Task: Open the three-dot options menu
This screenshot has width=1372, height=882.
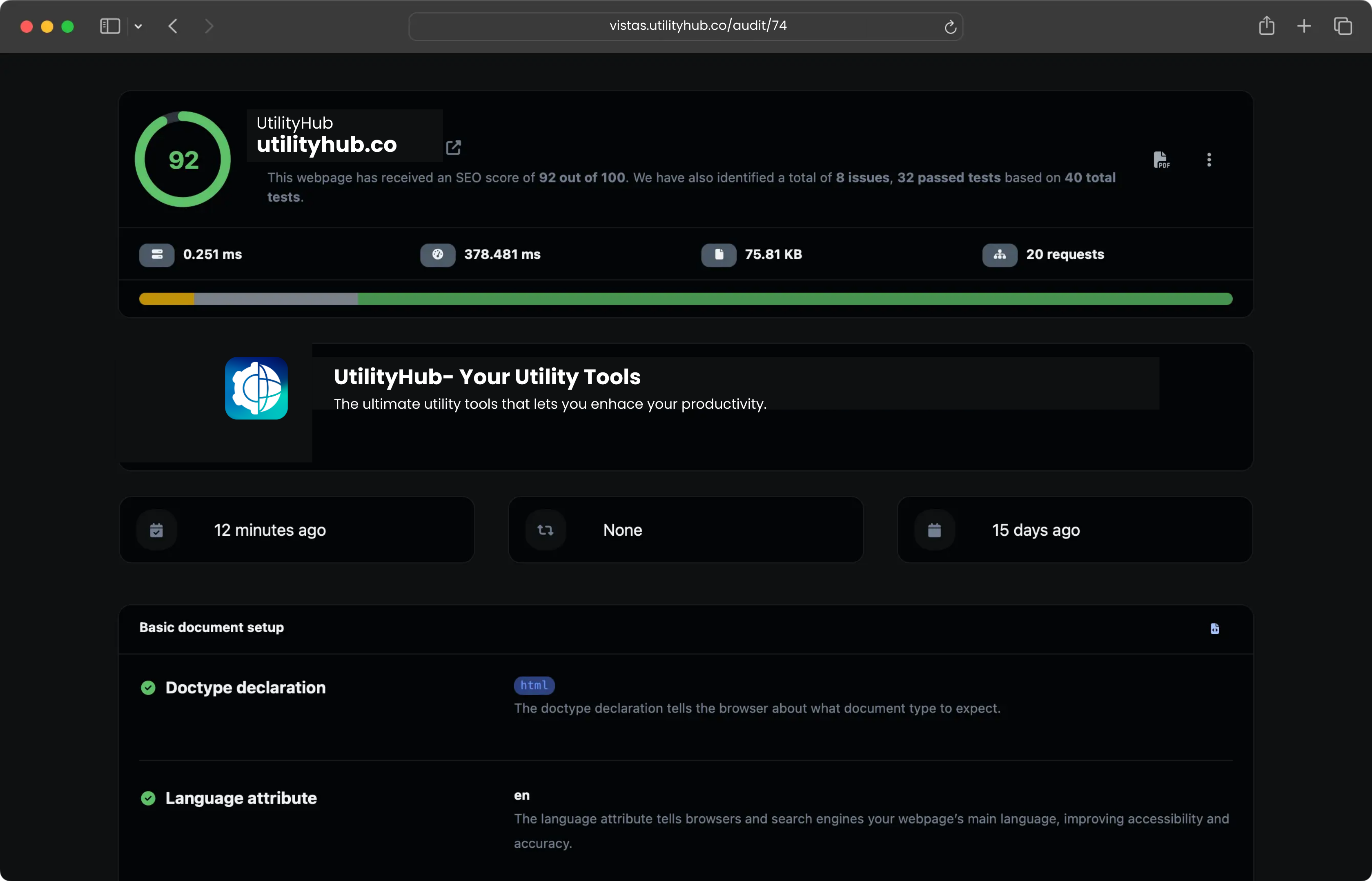Action: pyautogui.click(x=1209, y=160)
